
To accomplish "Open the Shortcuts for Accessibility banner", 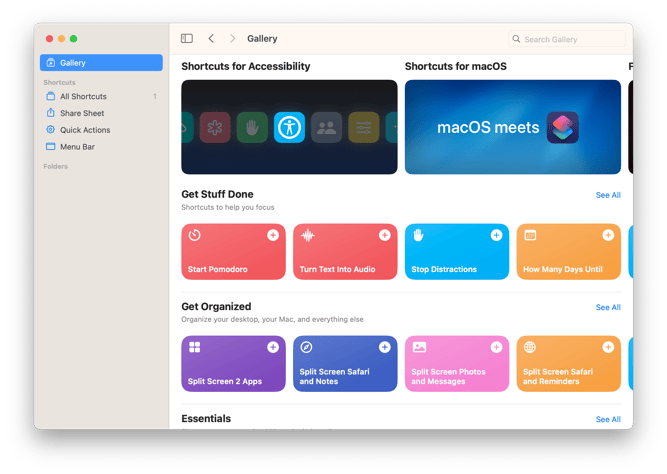I will 289,127.
